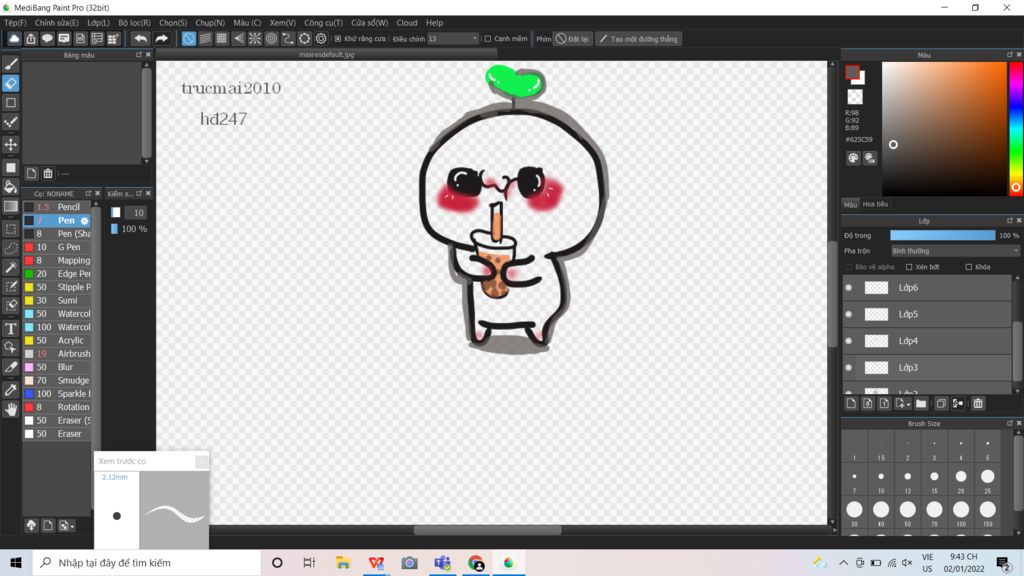Turn snap off using blue icon
This screenshot has height=576, width=1024.
189,39
